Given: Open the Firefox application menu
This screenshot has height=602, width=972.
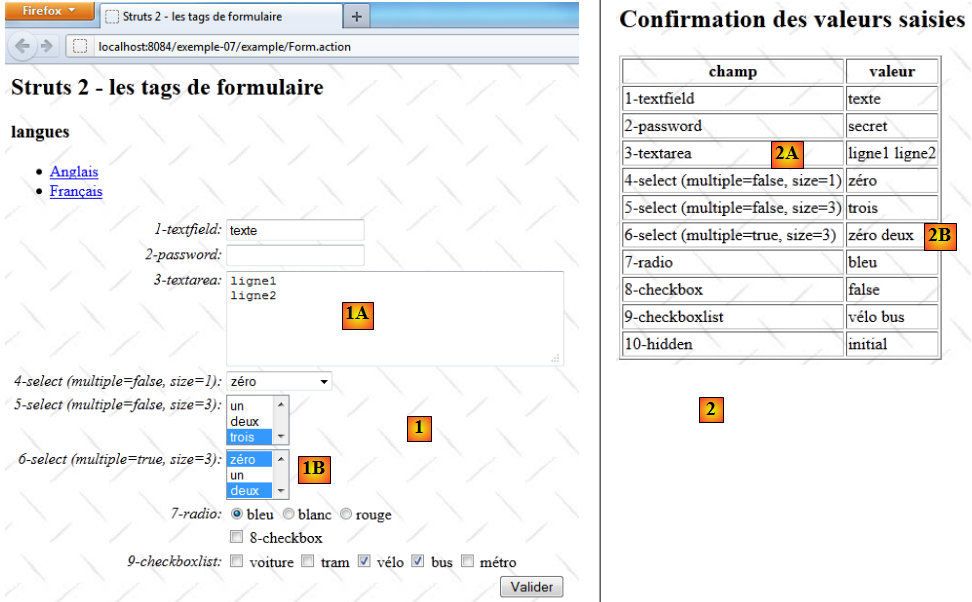Looking at the screenshot, I should pyautogui.click(x=48, y=11).
